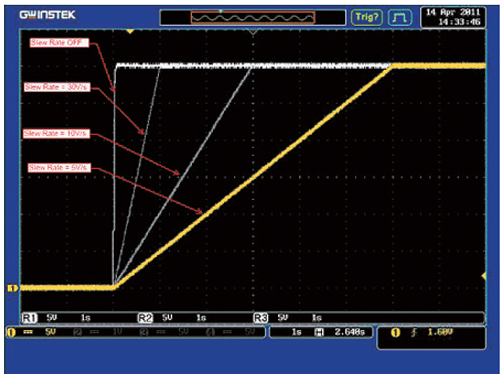
Task: Click the Slew Rate = 30V/s label
Action: coord(57,87)
